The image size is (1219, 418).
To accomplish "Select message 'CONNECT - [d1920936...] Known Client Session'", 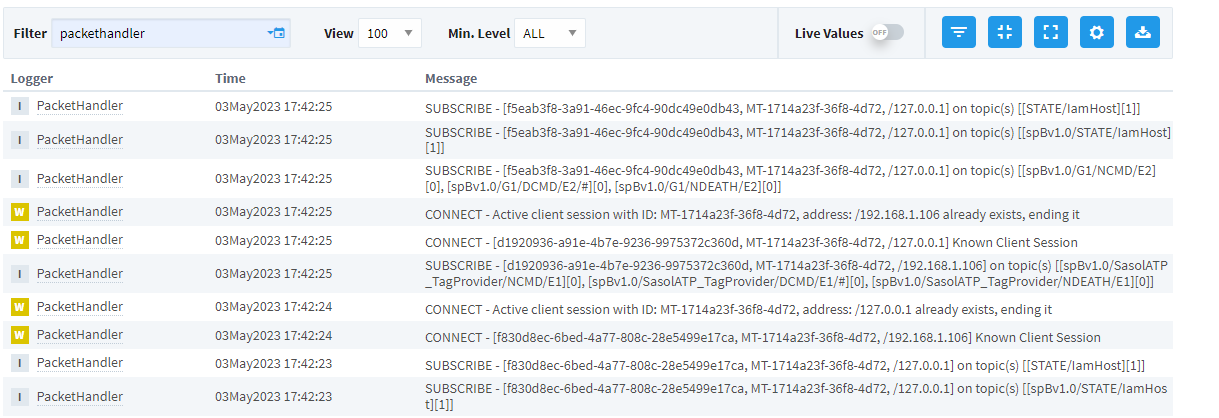I will 751,242.
